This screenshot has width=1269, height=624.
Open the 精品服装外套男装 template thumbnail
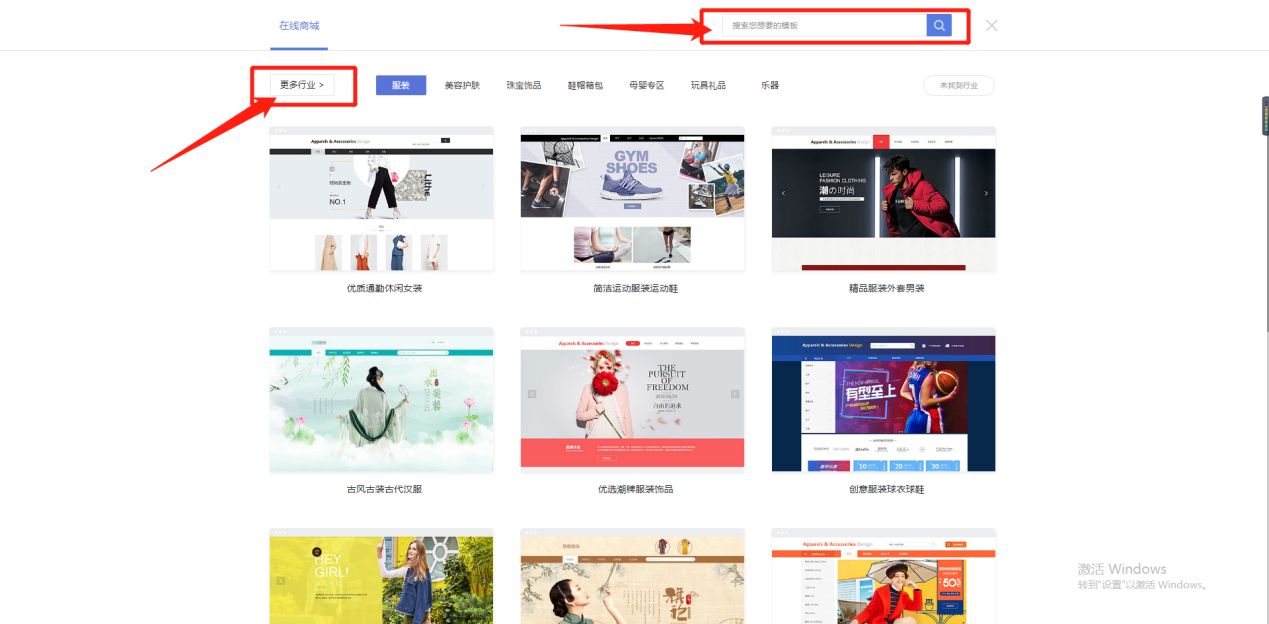883,199
